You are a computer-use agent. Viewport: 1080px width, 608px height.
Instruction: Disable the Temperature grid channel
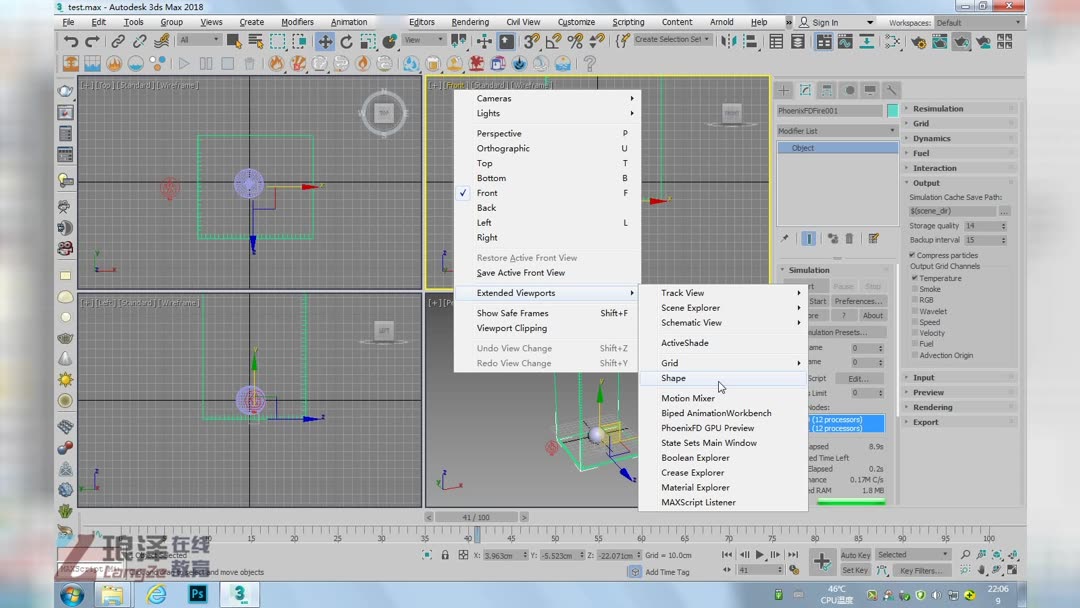[x=914, y=278]
